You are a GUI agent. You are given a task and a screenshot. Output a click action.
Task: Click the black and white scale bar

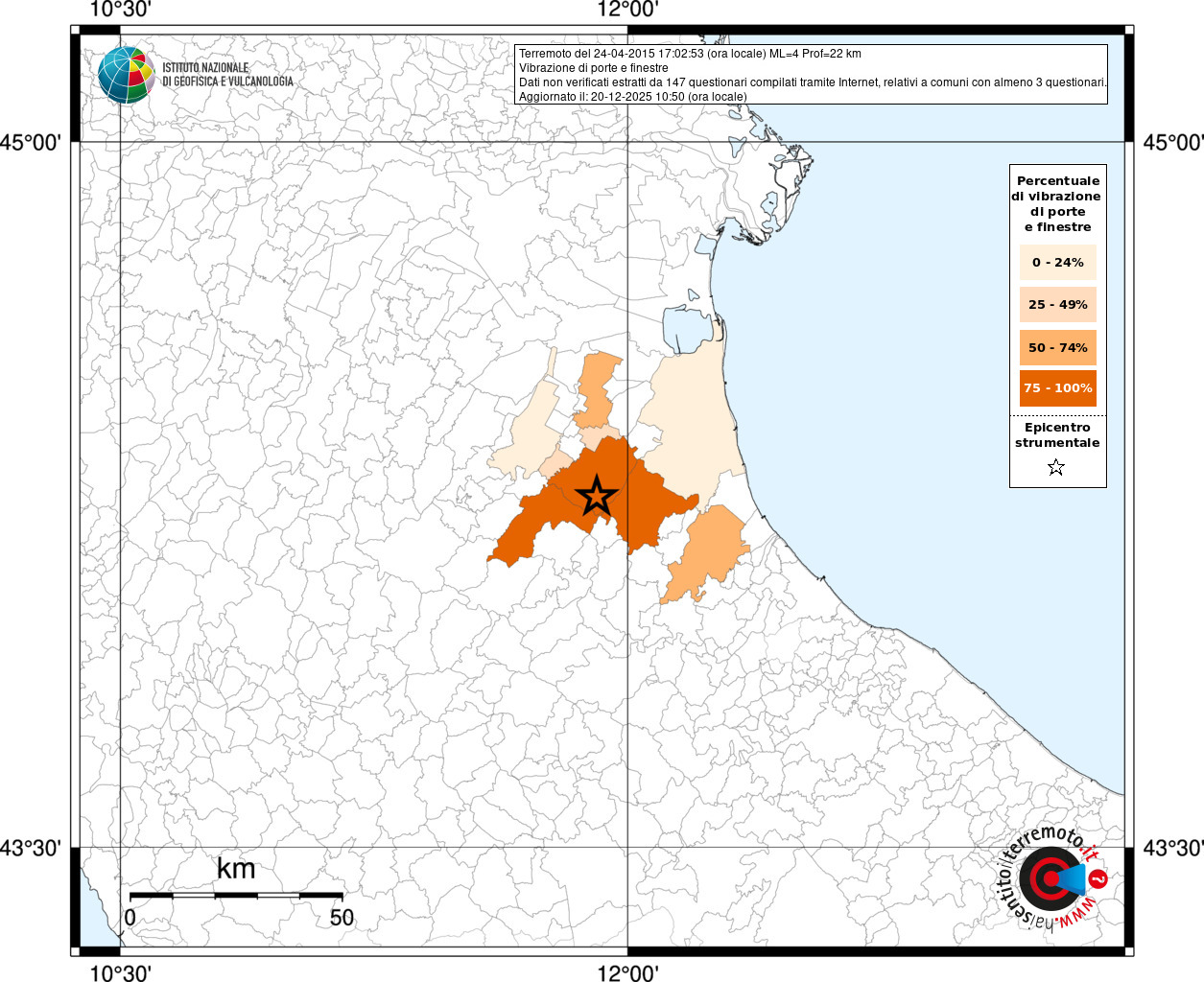click(236, 896)
